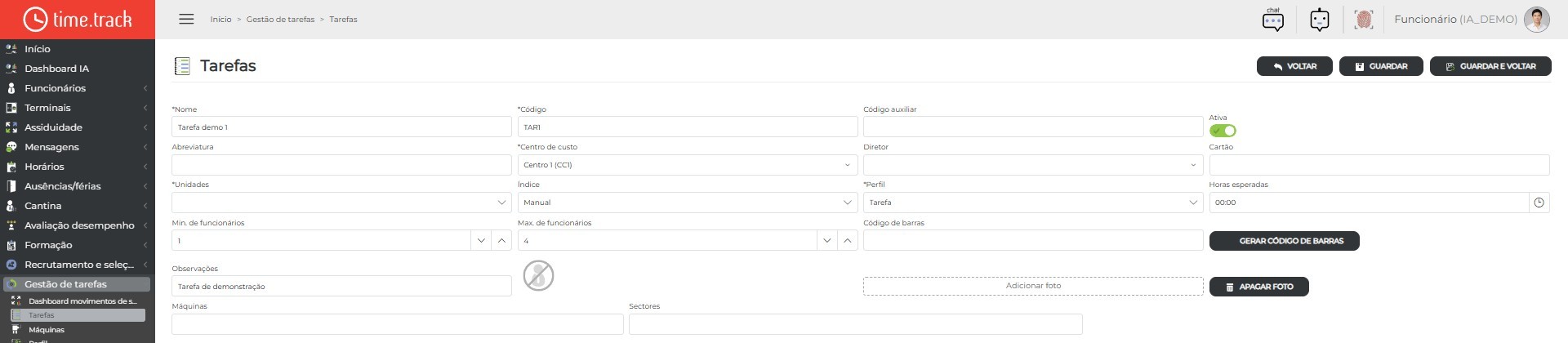Open the Unidades dropdown
The image size is (1568, 343).
tap(341, 203)
